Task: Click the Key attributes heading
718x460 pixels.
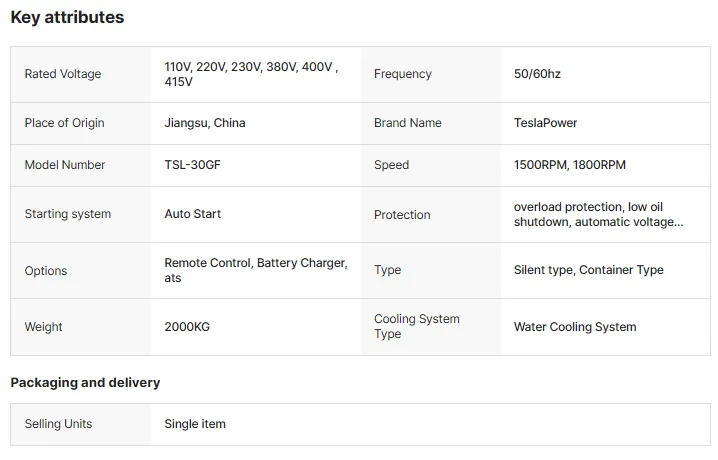Action: pyautogui.click(x=67, y=17)
